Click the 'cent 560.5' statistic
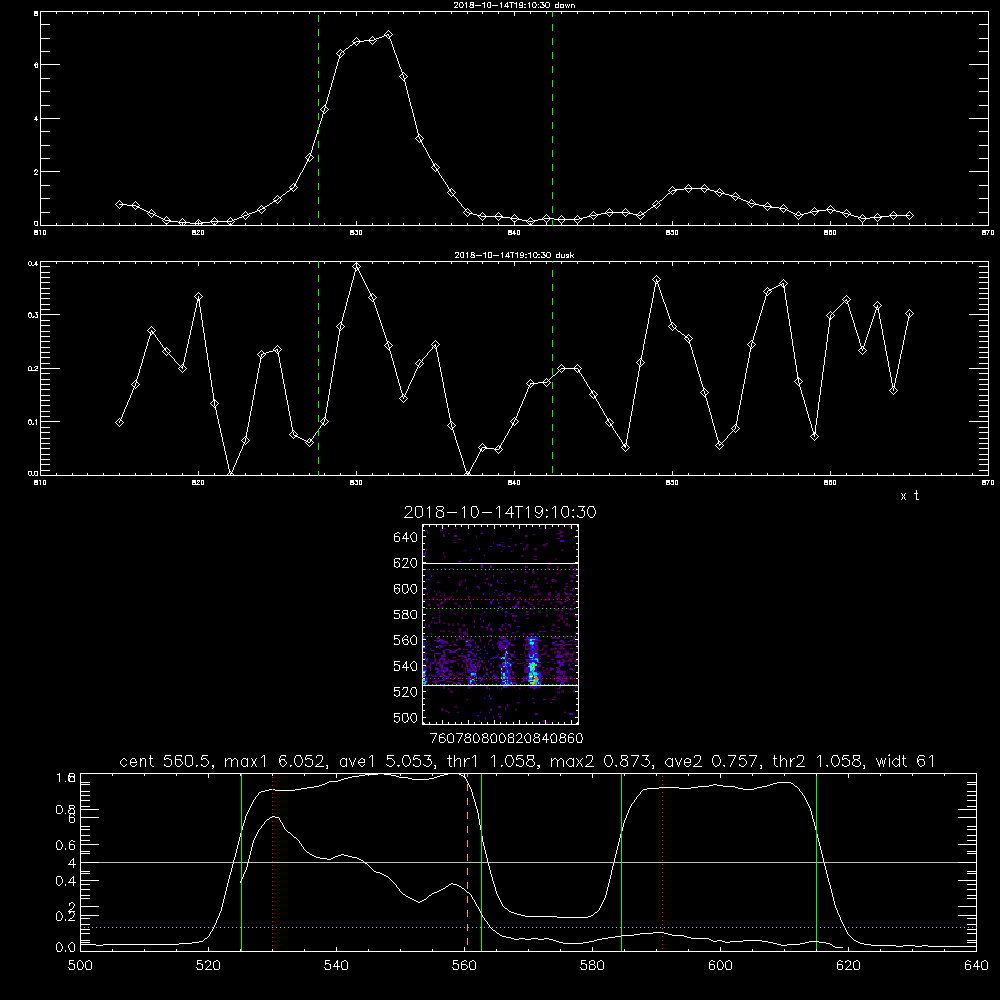The width and height of the screenshot is (1000, 1000). tap(166, 761)
